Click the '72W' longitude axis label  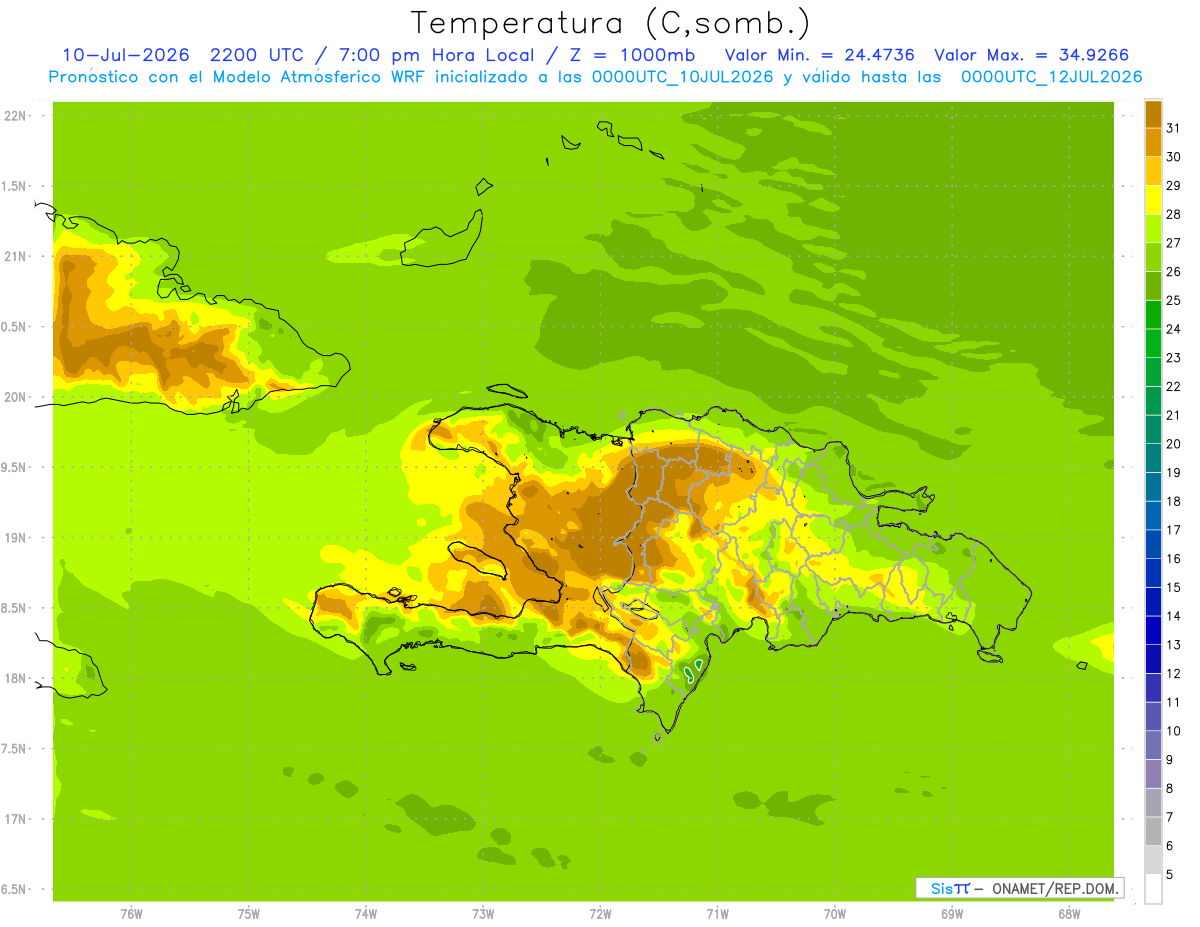point(601,914)
